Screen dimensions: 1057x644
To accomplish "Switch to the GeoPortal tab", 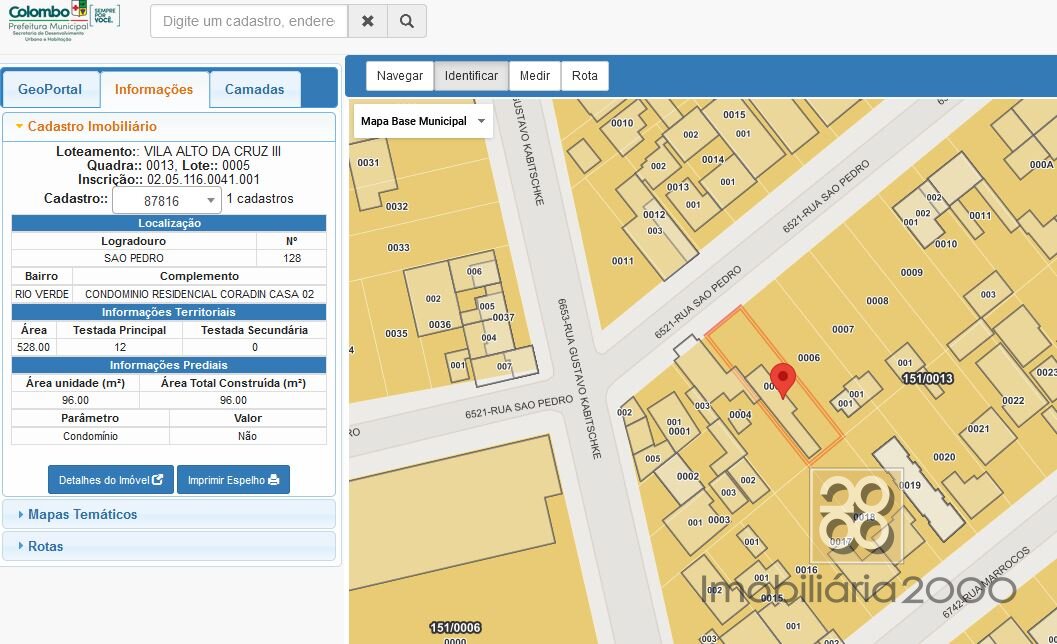I will [50, 89].
